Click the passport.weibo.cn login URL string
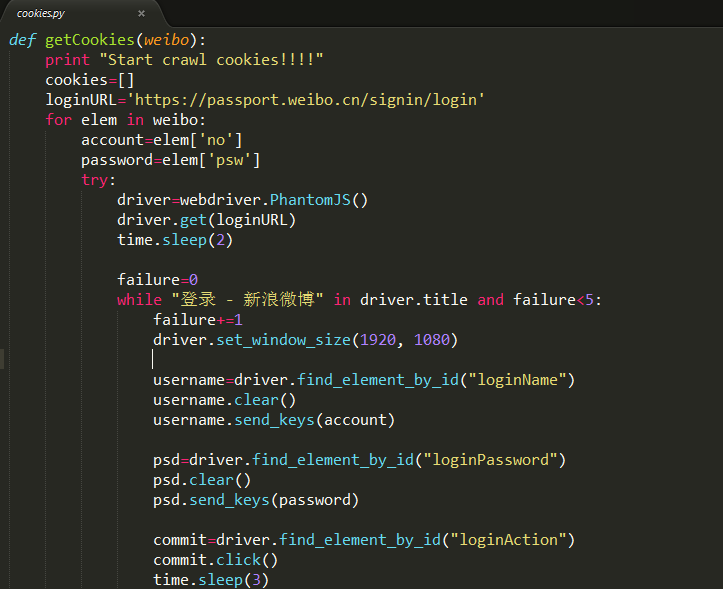Screen dimensions: 723x589 click(x=306, y=100)
